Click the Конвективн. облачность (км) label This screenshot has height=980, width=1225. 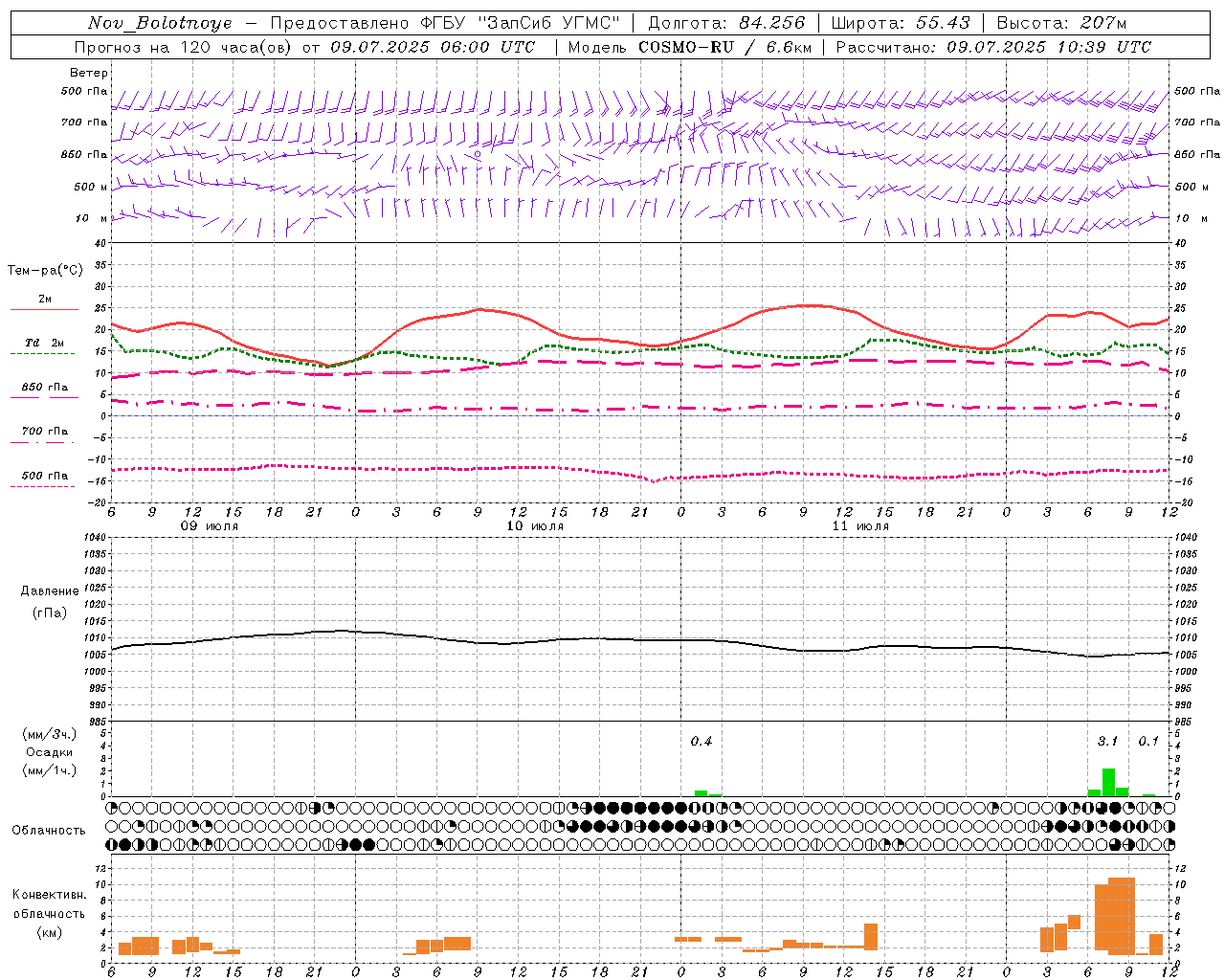(49, 913)
